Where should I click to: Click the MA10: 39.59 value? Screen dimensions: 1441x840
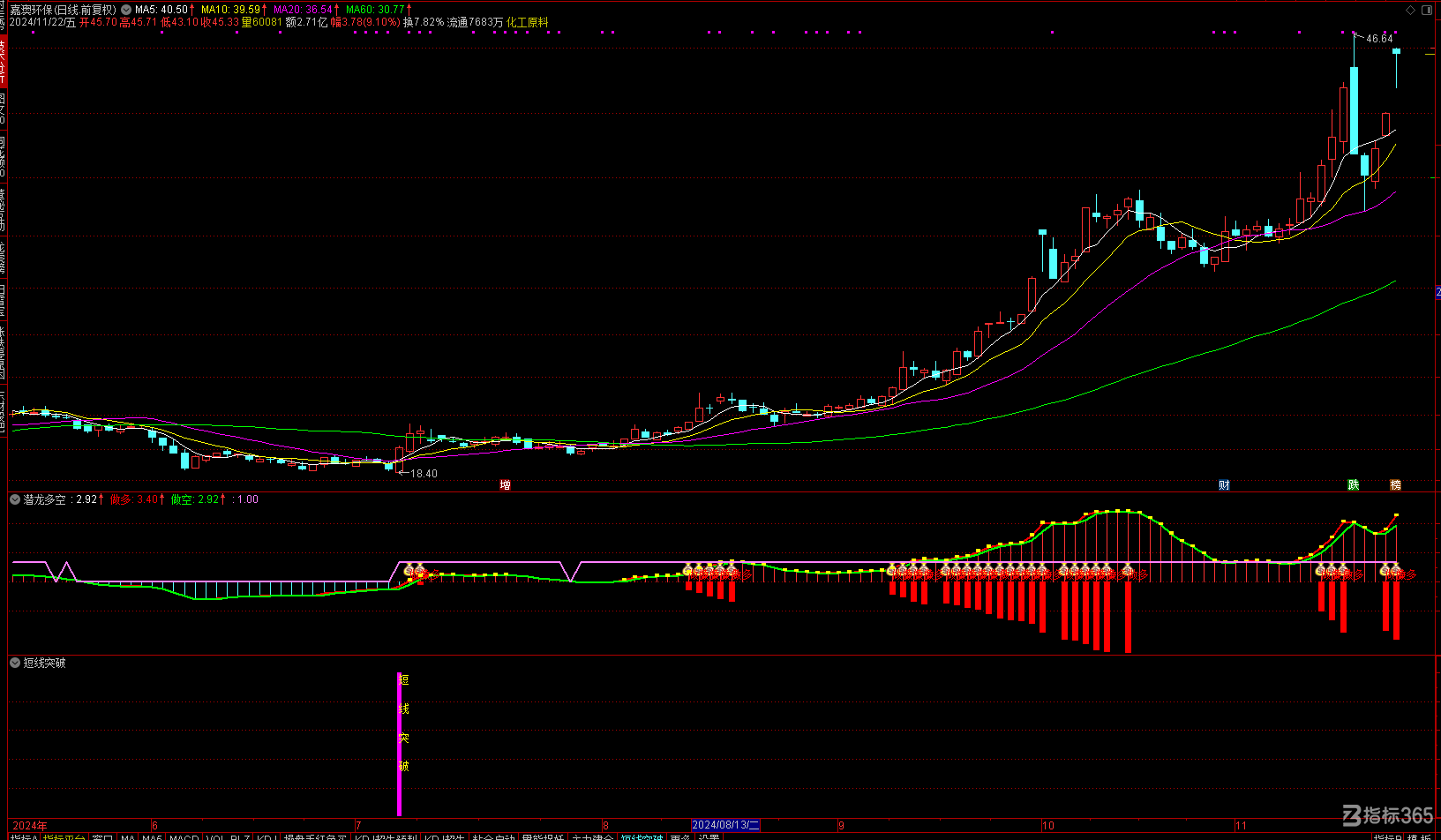pos(233,10)
